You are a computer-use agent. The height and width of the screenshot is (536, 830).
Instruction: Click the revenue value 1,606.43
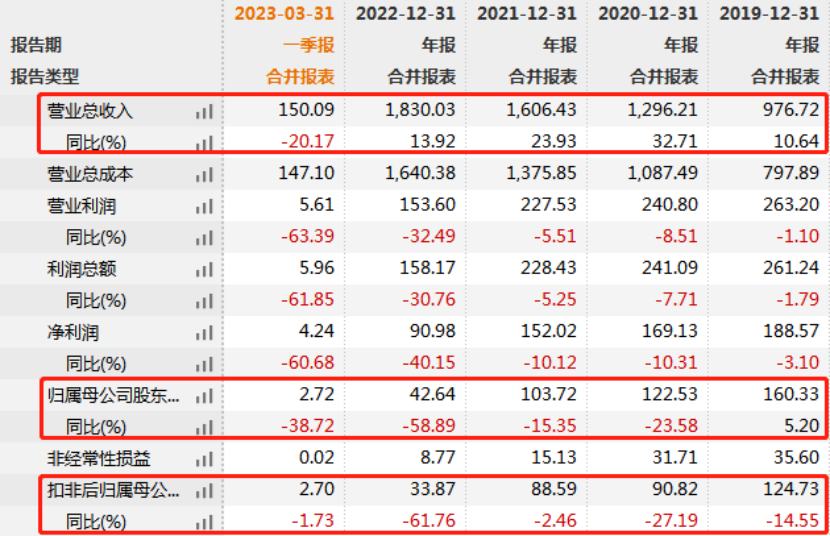tap(542, 110)
